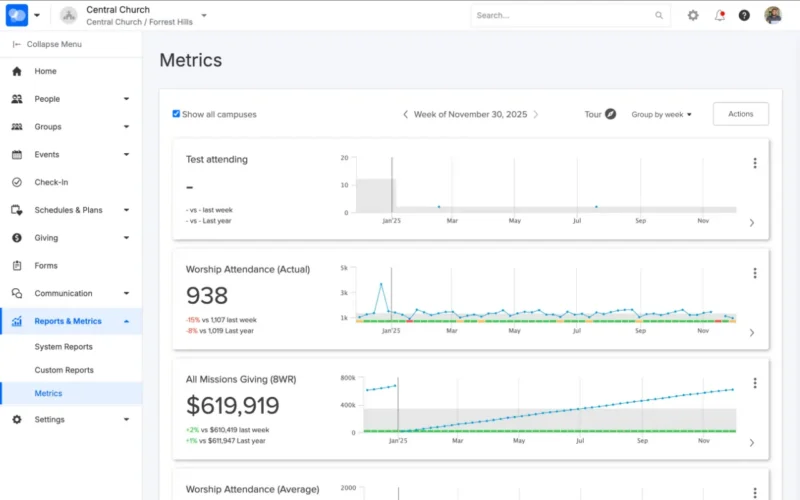800x500 pixels.
Task: Go to next week arrow
Action: pyautogui.click(x=535, y=114)
